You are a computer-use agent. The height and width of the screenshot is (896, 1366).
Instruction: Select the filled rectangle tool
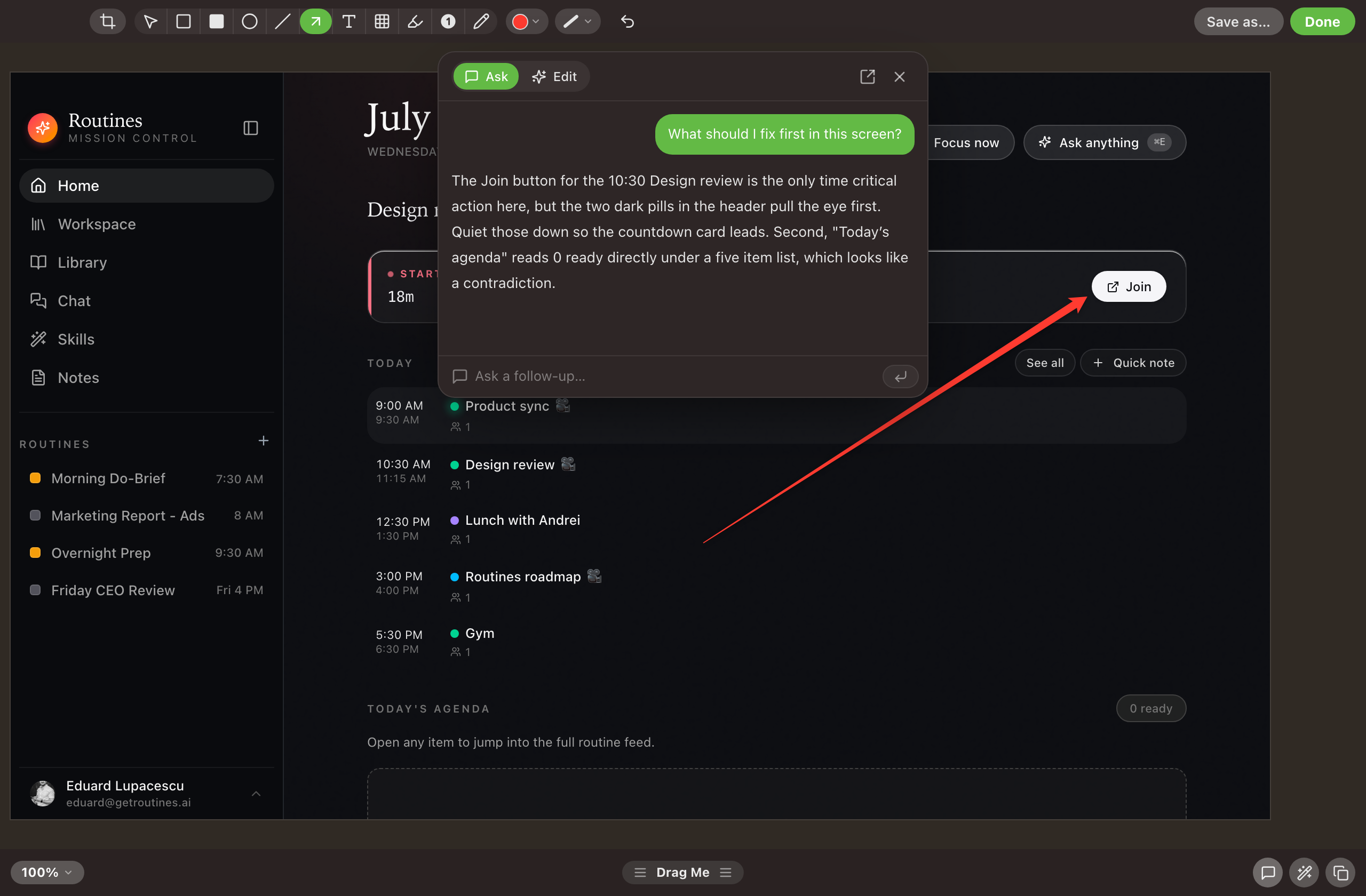click(x=217, y=22)
